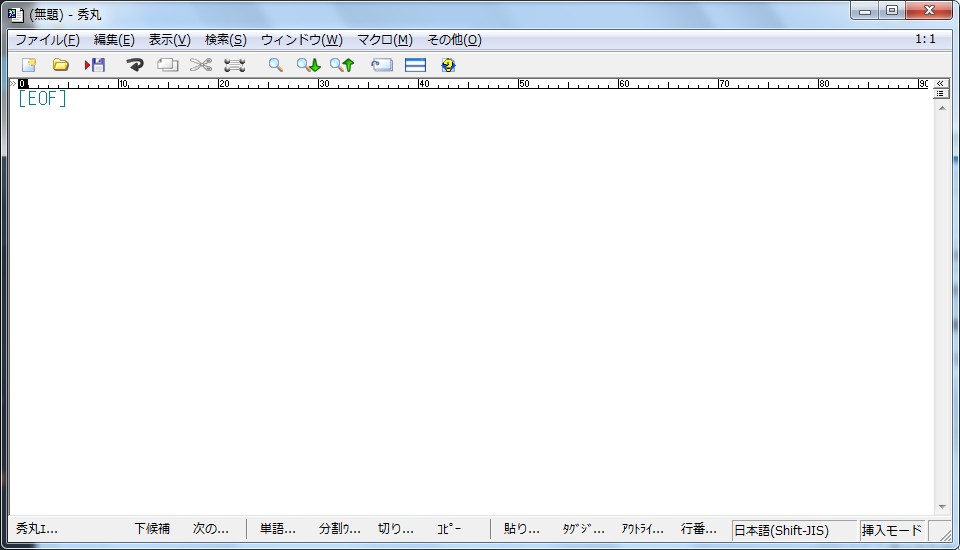The width and height of the screenshot is (960, 550).
Task: Click the 秀丸I... function key button
Action: 37,529
